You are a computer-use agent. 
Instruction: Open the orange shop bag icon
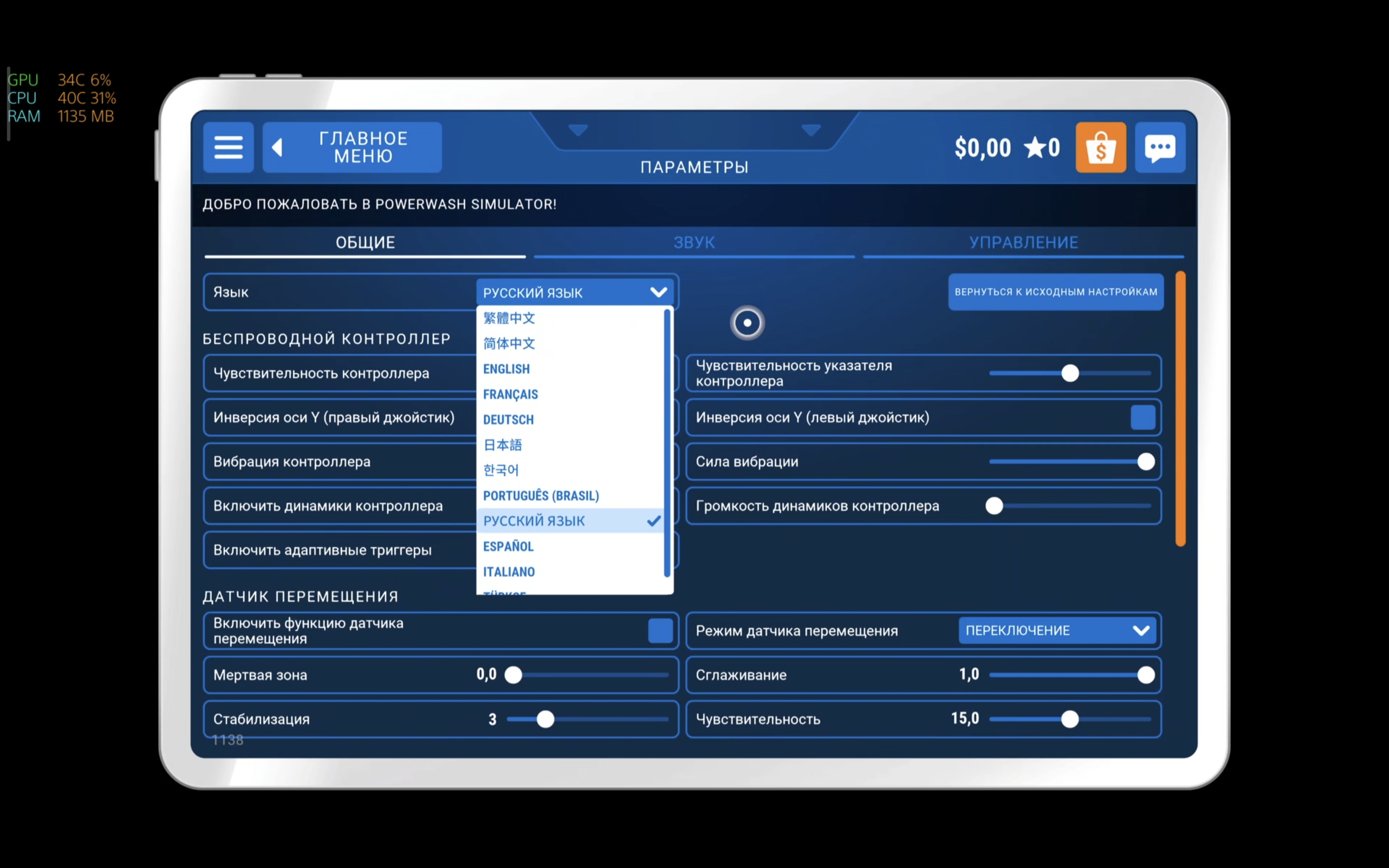pos(1100,148)
